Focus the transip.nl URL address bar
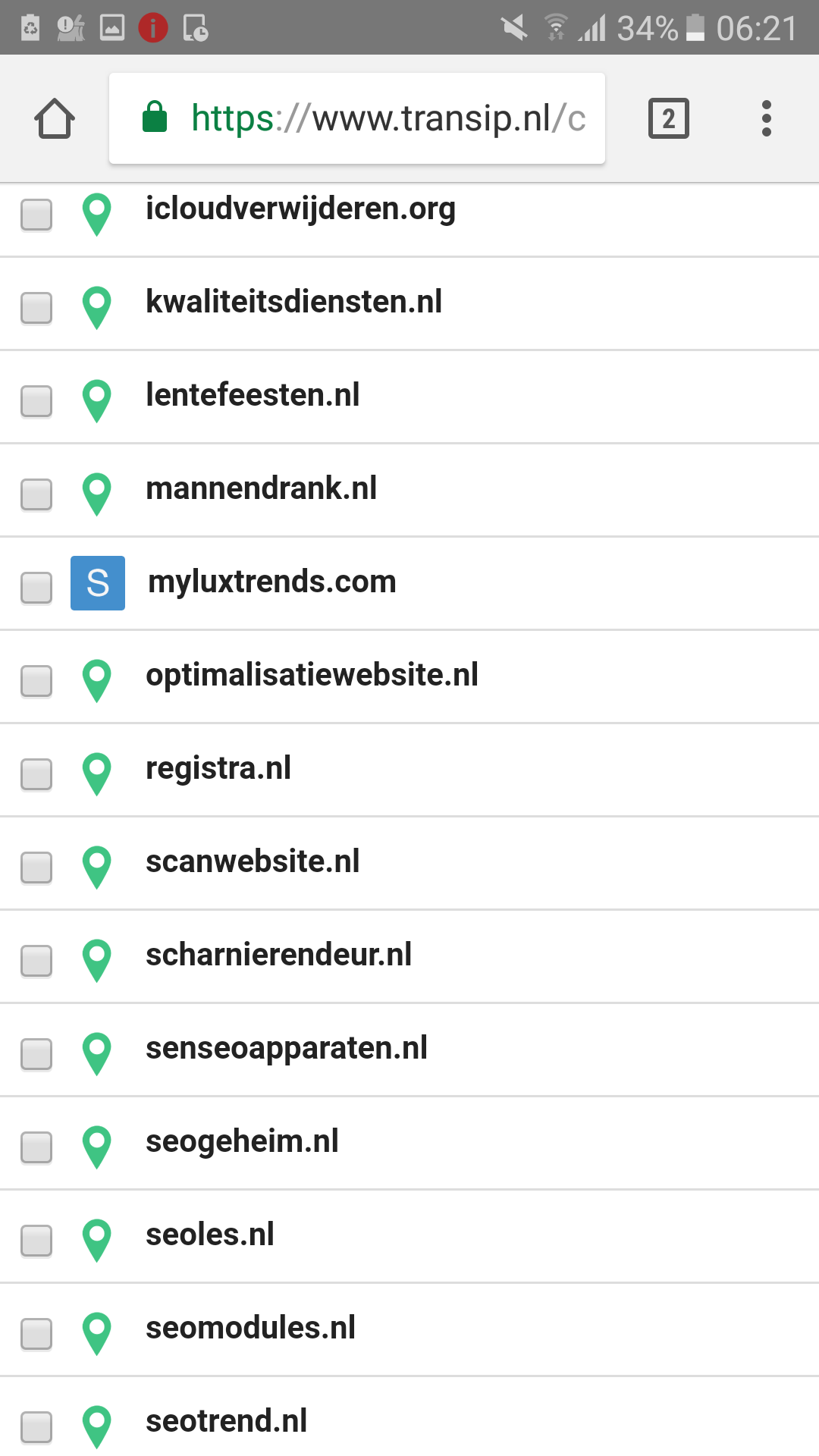This screenshot has height=1456, width=819. [357, 118]
